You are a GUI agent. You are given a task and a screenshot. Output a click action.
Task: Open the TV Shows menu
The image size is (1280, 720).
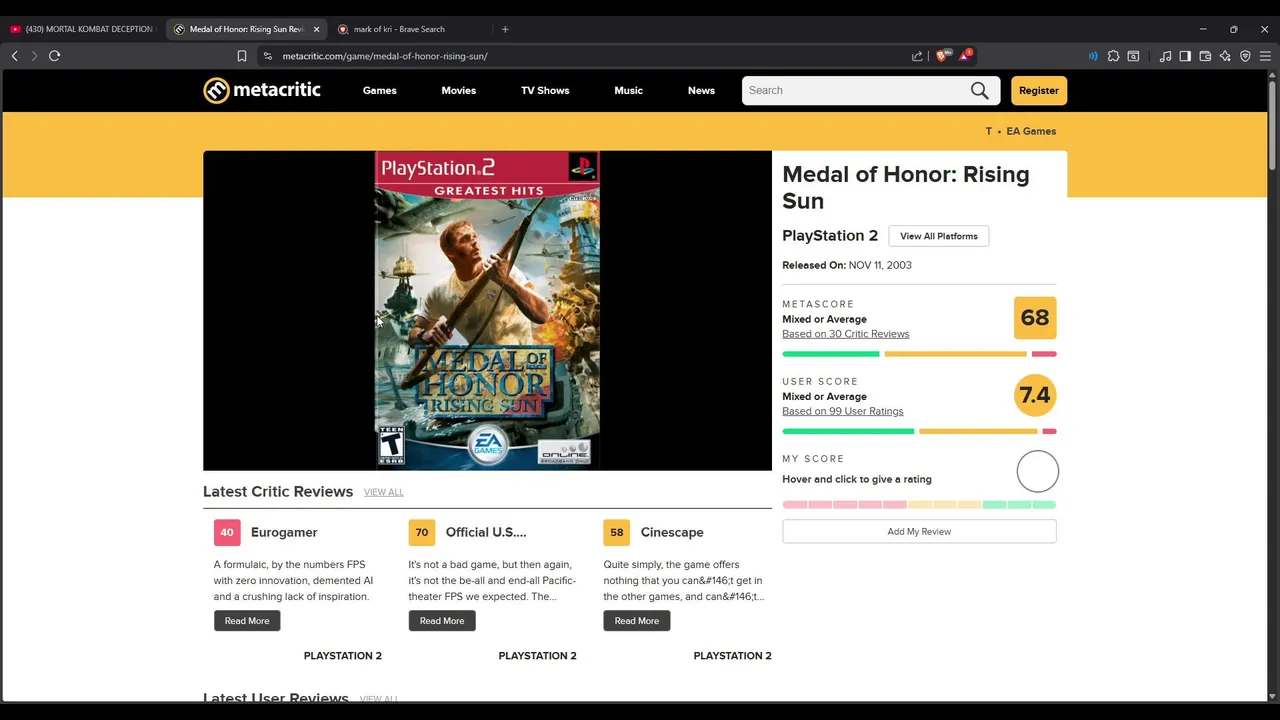click(x=545, y=90)
